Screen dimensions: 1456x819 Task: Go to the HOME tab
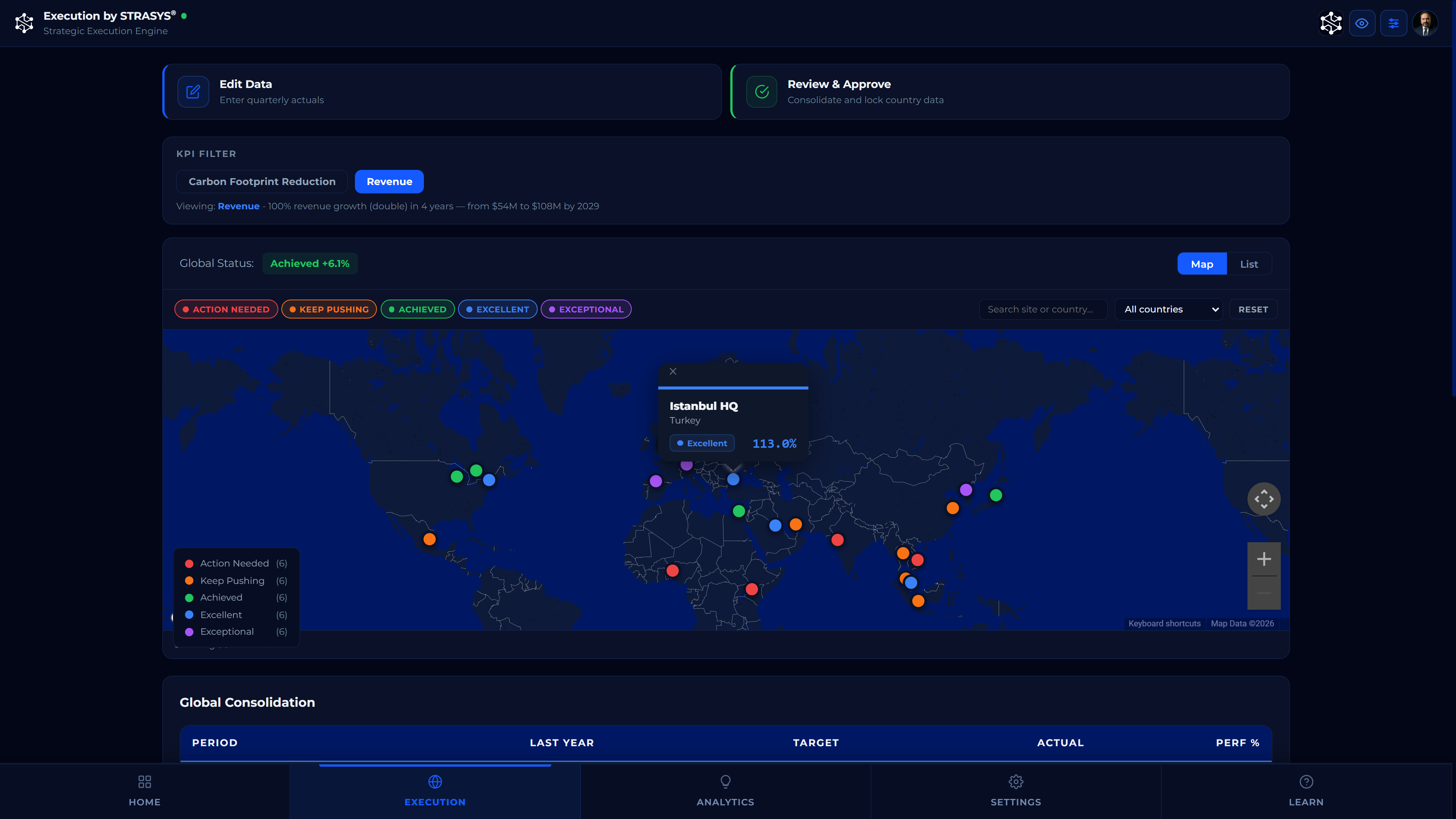pos(145,791)
